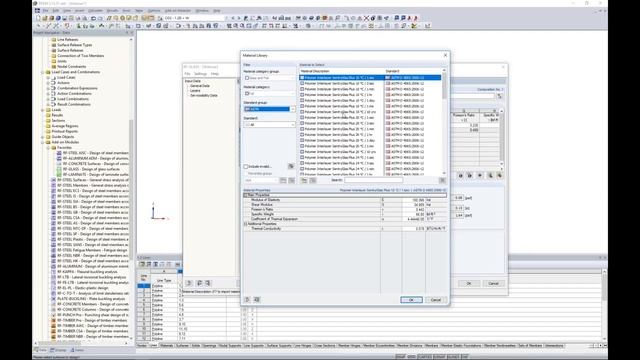Viewport: 640px width, 360px height.
Task: Expand Guide Objects tree node
Action: pyautogui.click(x=43, y=137)
